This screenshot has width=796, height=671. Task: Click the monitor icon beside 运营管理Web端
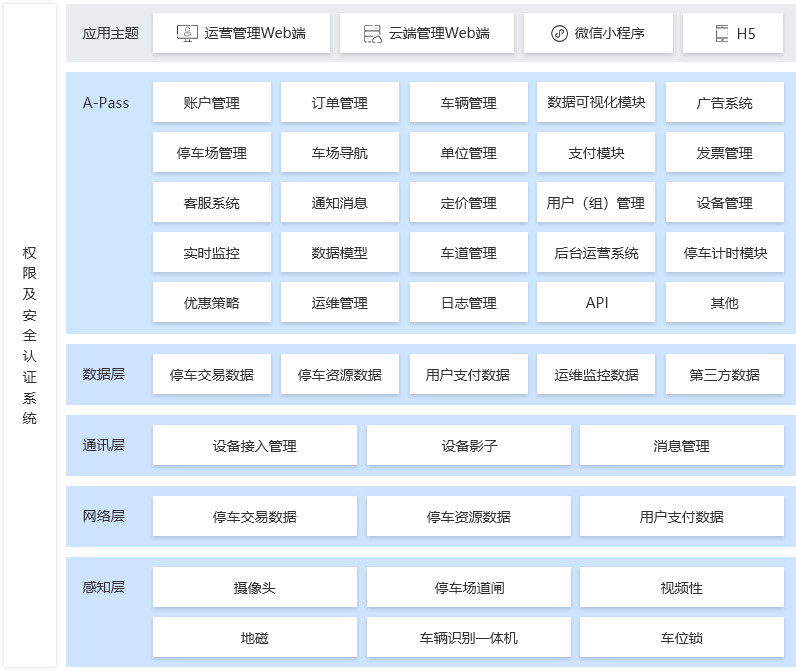187,33
